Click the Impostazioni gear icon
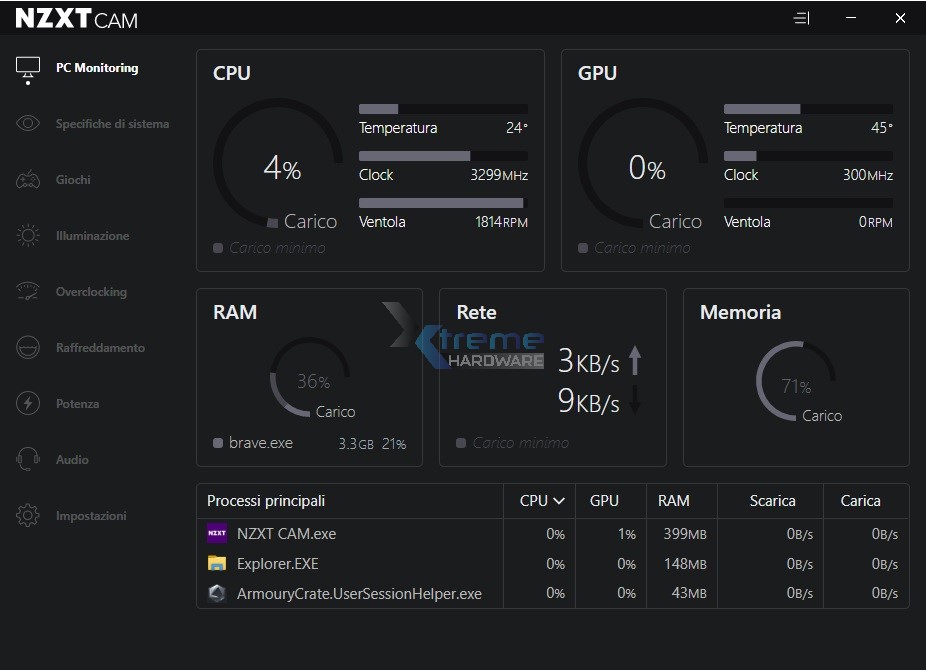 28,516
